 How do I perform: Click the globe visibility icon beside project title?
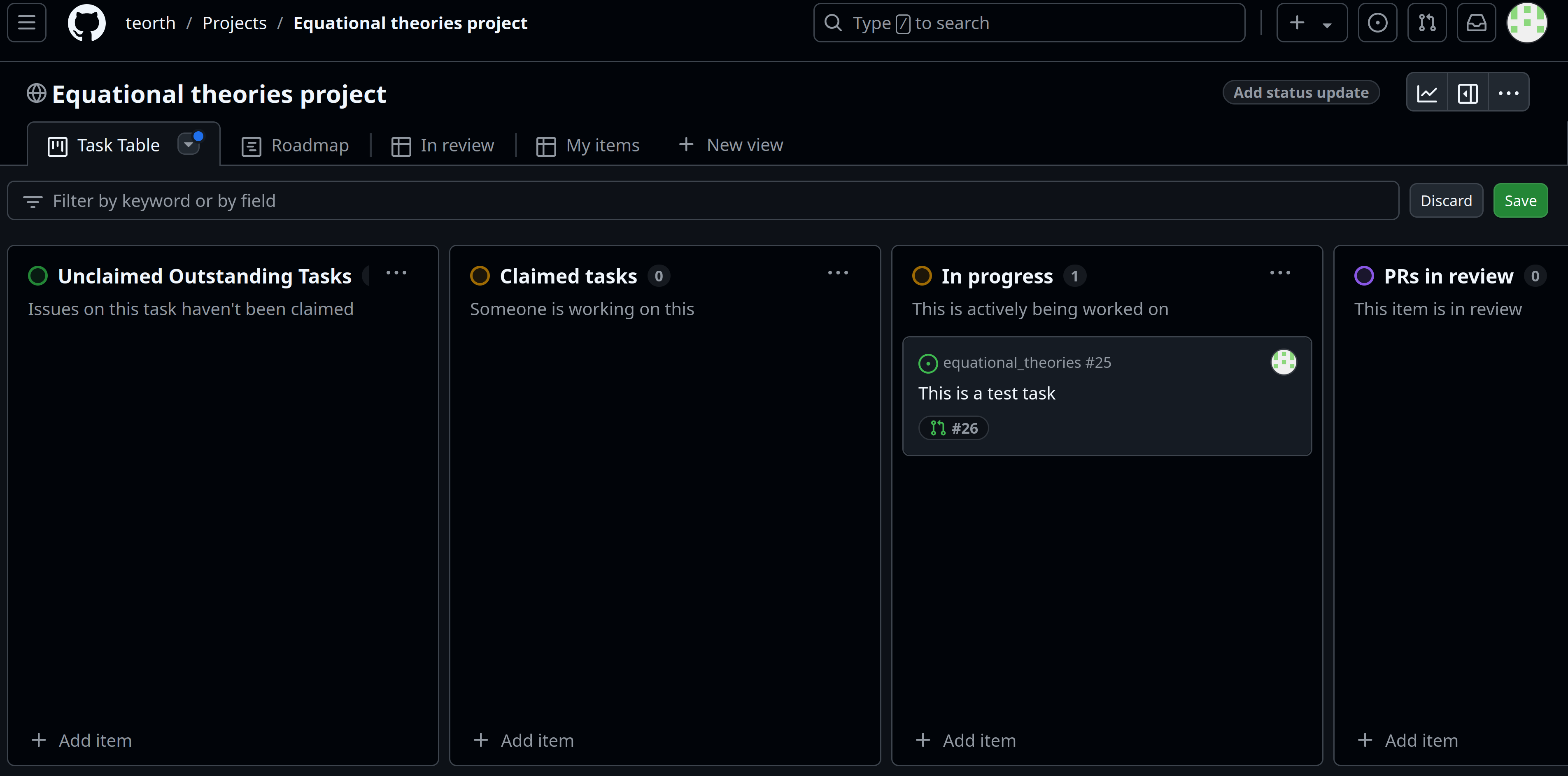click(37, 94)
